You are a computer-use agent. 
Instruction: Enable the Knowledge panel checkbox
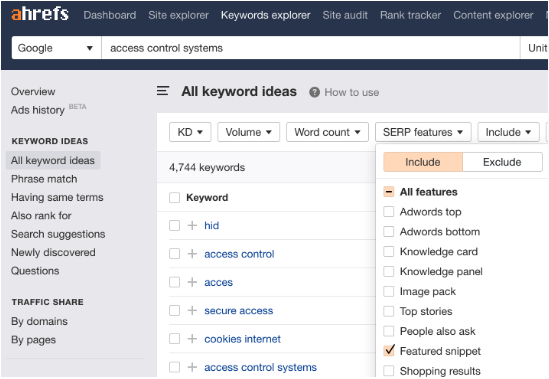point(389,271)
